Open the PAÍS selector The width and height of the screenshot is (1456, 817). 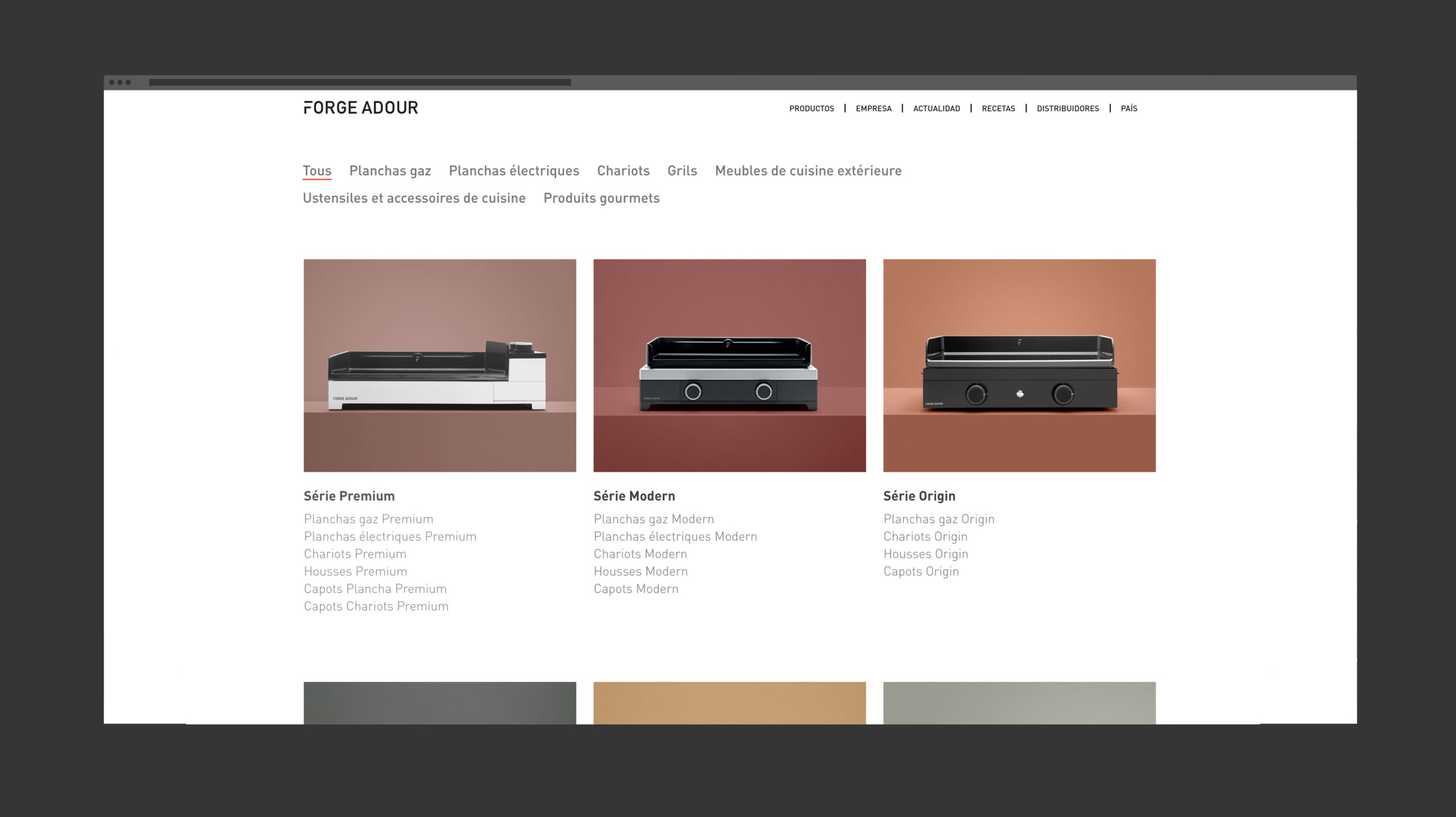click(x=1129, y=108)
